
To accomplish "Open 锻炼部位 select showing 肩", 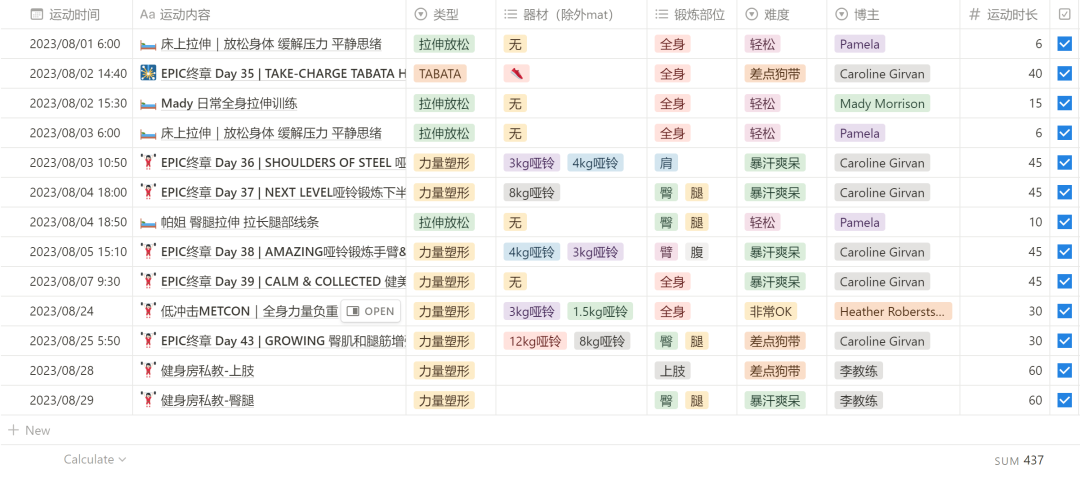I will tap(666, 163).
